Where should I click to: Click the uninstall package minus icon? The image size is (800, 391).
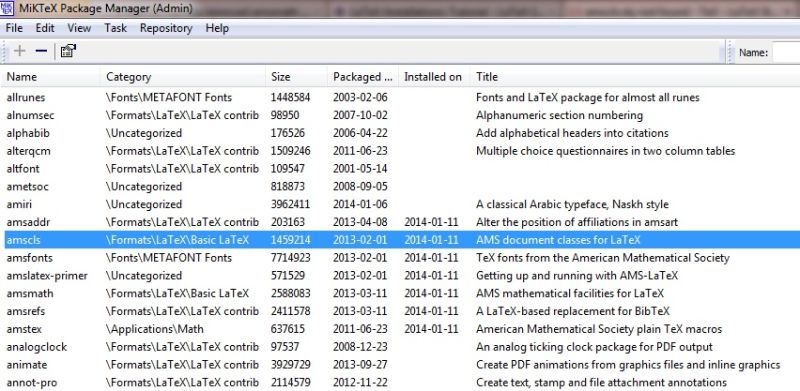[41, 51]
